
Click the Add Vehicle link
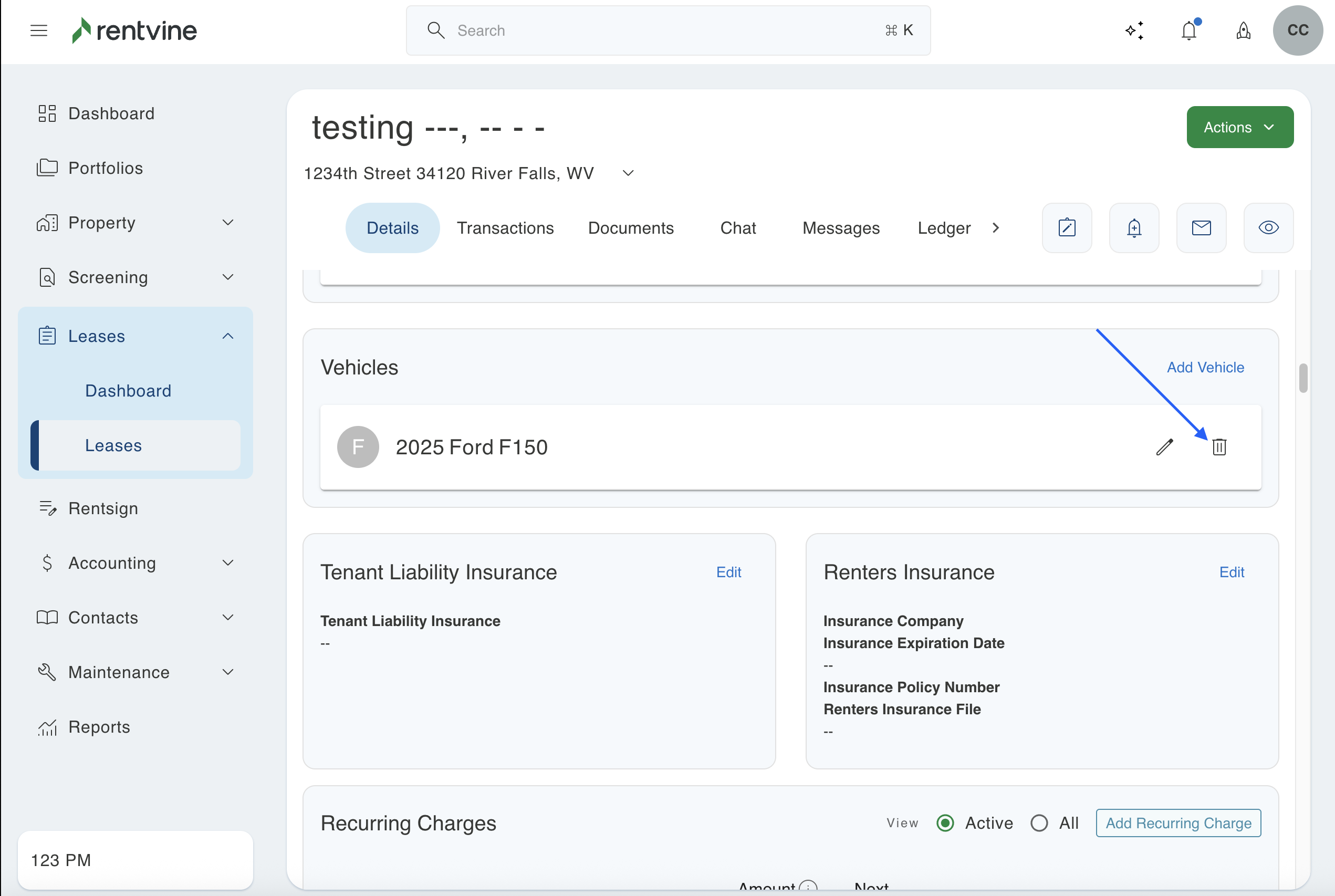click(x=1205, y=368)
